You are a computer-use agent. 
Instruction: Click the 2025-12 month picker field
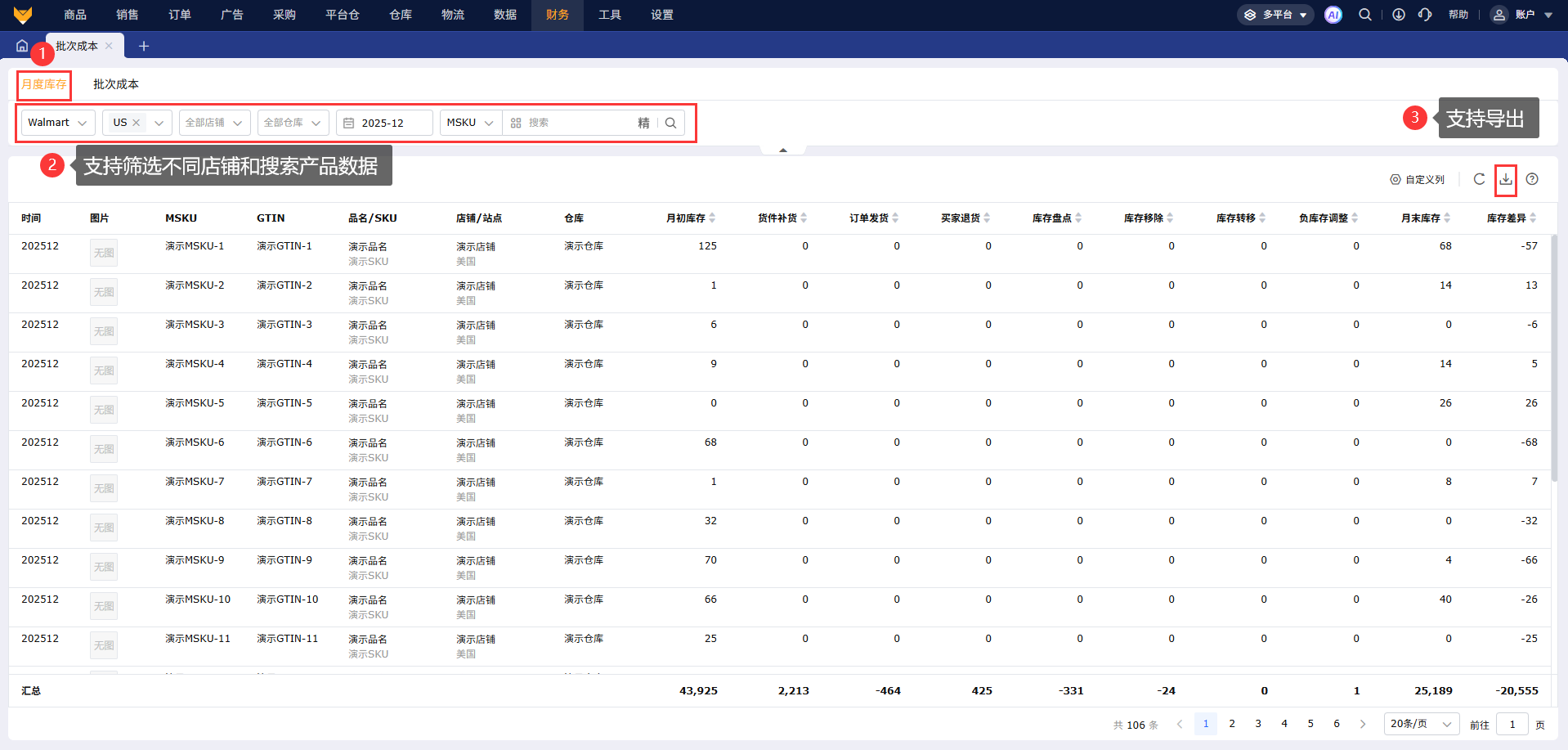384,123
